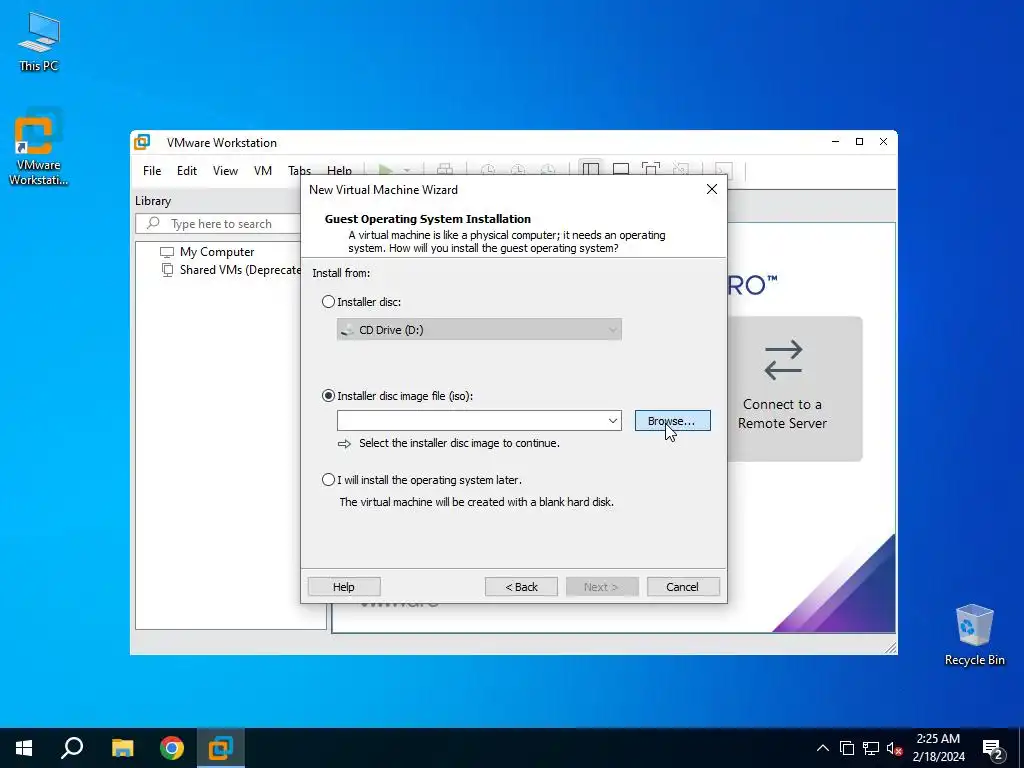Toggle the thumbnail bar toolbar icon
The width and height of the screenshot is (1024, 768).
click(x=620, y=170)
